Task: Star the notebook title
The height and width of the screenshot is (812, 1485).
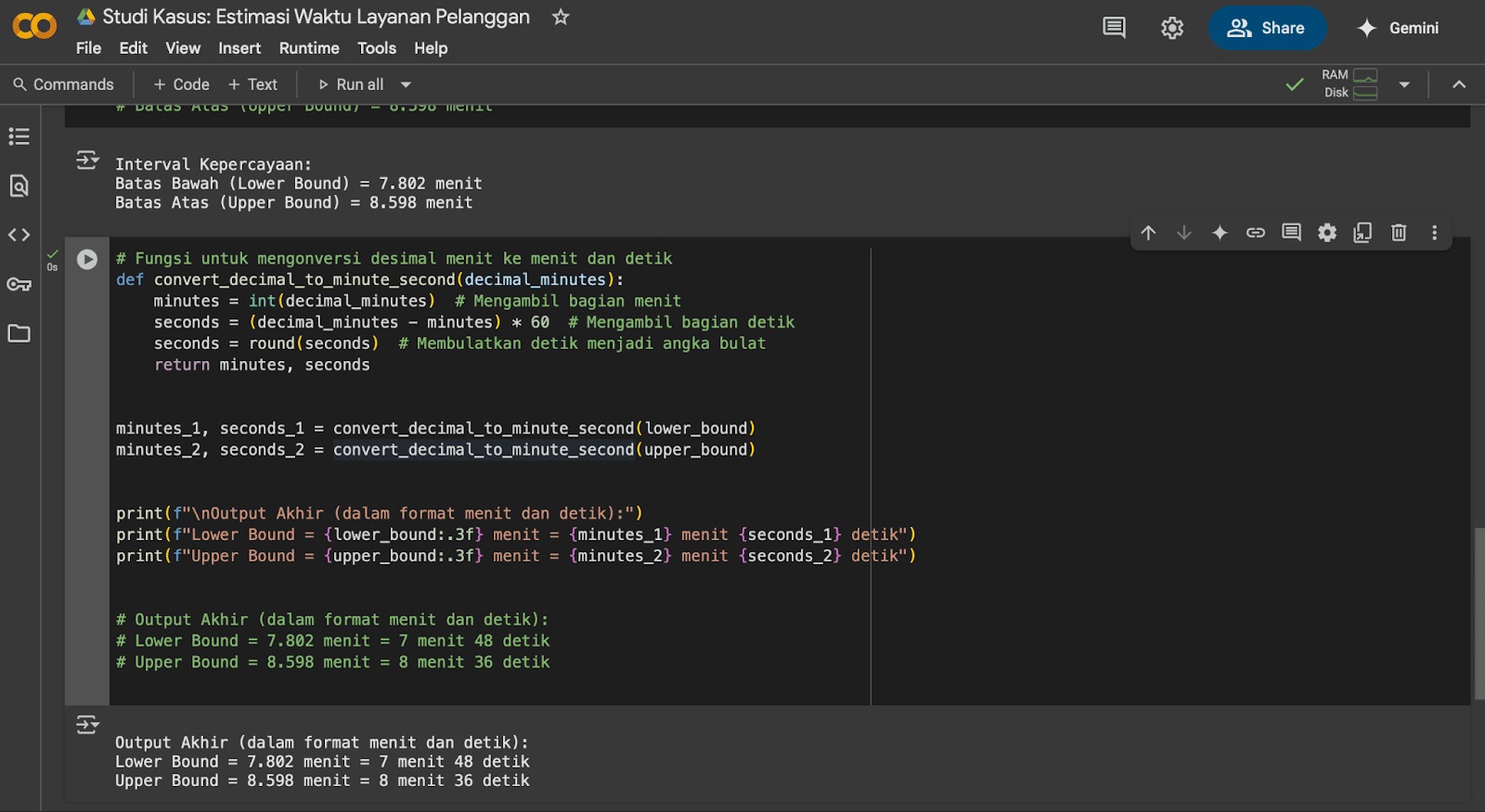Action: [561, 17]
